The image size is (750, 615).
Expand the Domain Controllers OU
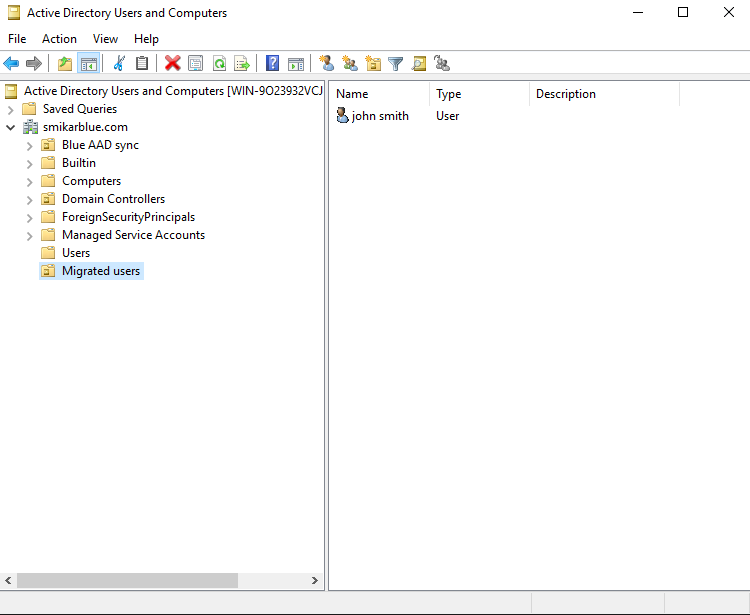point(30,200)
